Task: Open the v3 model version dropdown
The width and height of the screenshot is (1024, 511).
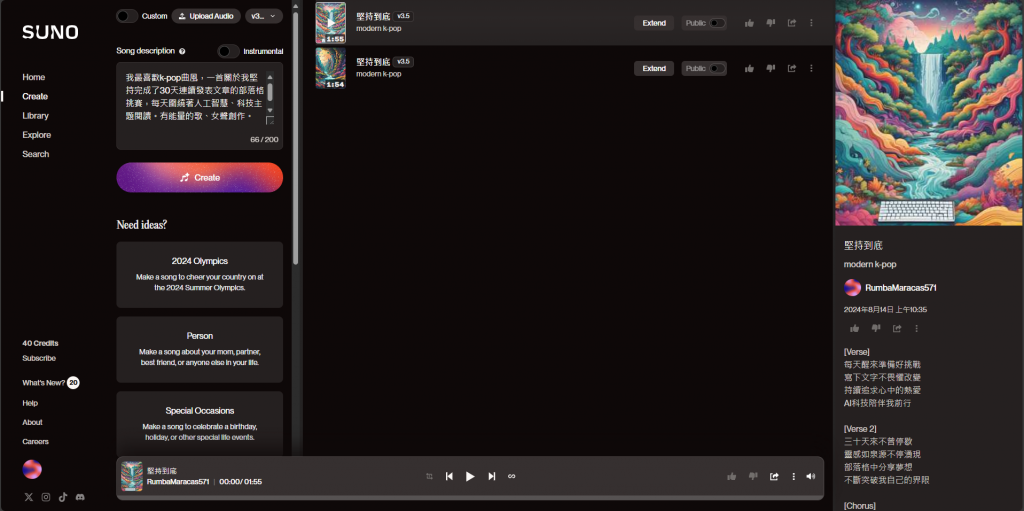Action: 264,16
